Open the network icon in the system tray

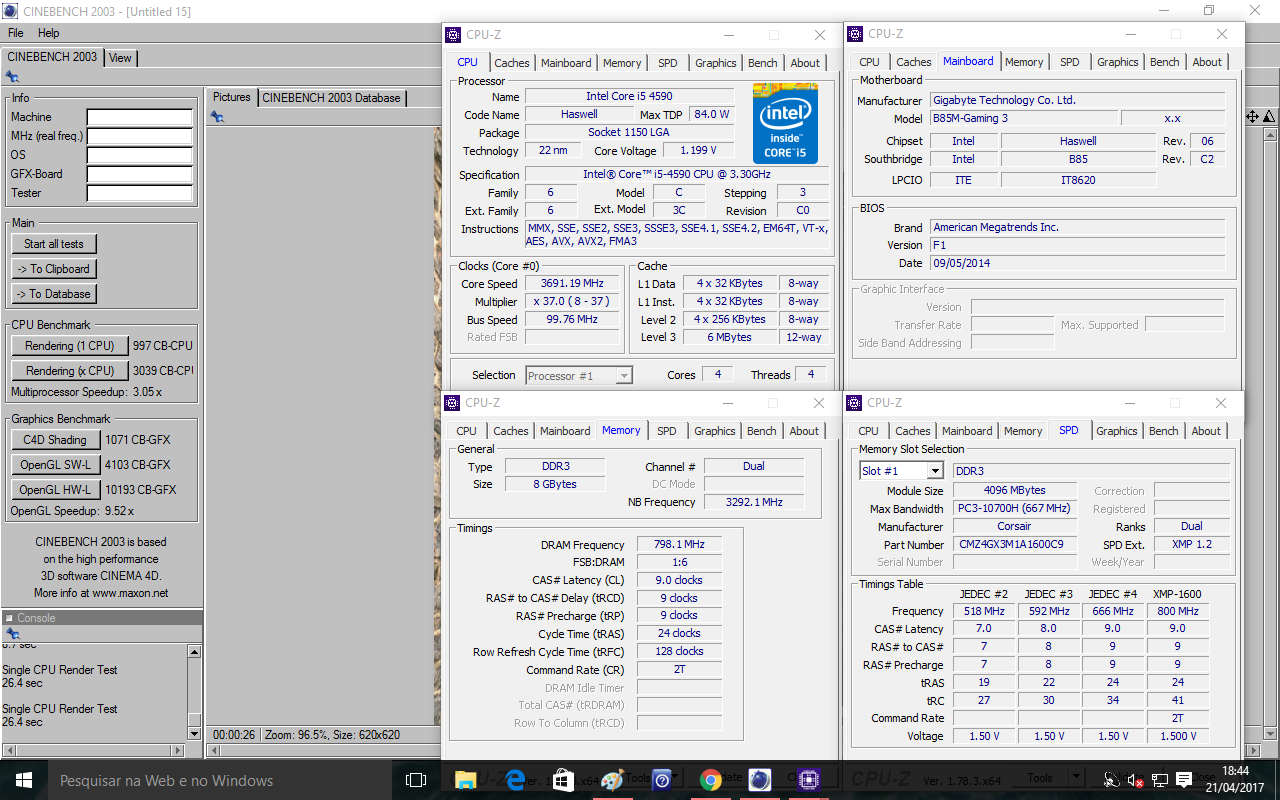[x=1160, y=780]
